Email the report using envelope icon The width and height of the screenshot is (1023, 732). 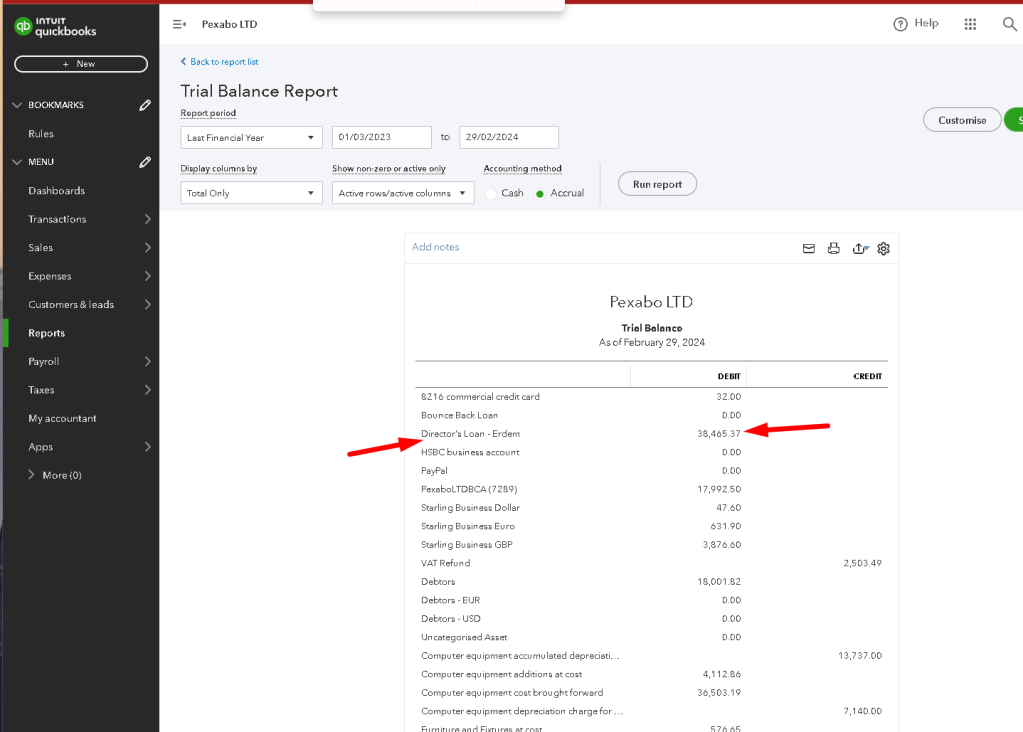pos(808,249)
